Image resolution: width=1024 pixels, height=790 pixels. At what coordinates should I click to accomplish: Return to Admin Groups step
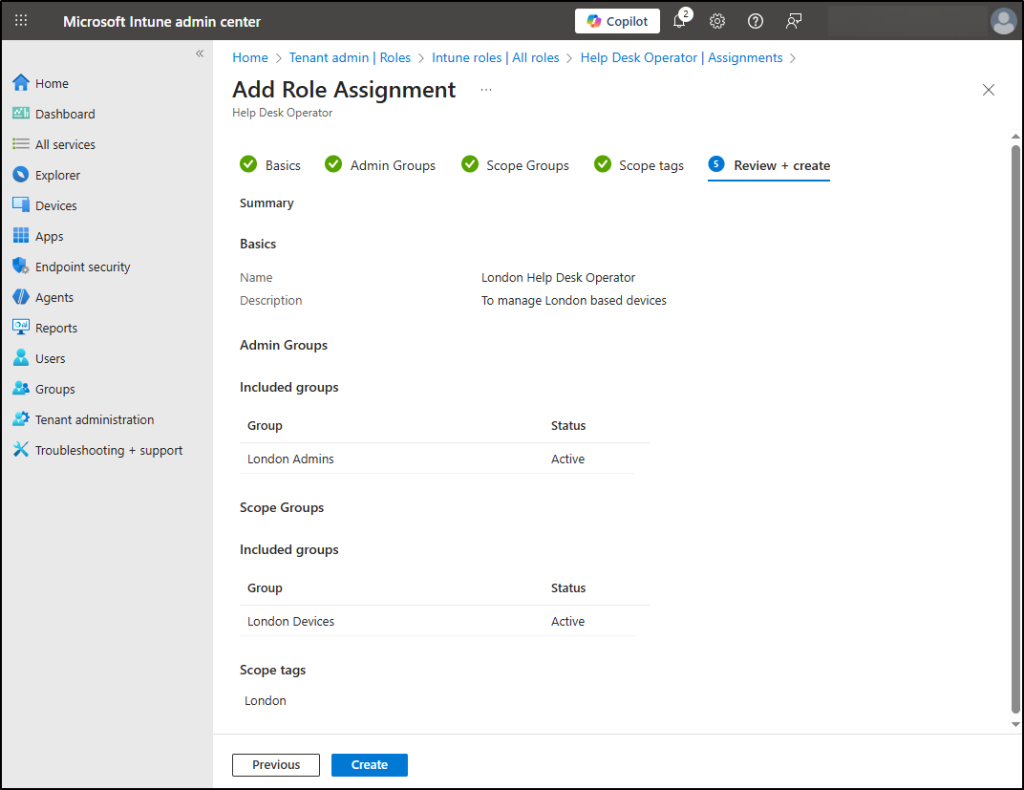[390, 165]
